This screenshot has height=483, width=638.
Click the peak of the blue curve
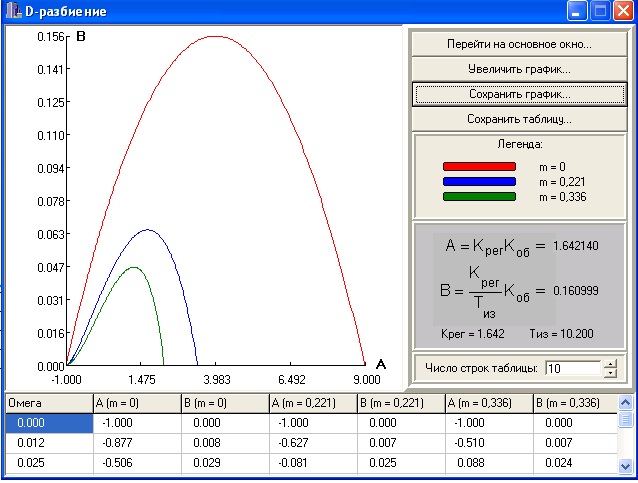point(148,230)
